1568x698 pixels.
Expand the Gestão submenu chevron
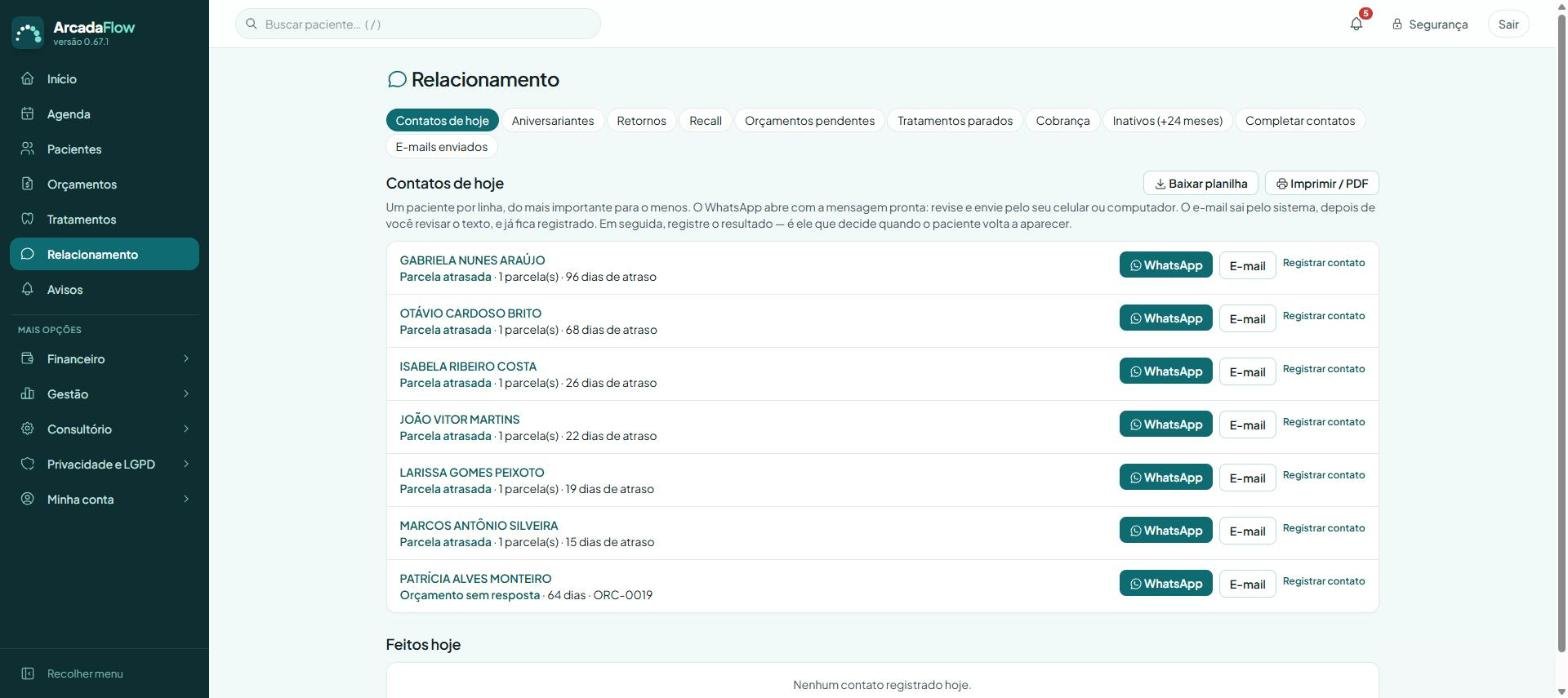[186, 394]
